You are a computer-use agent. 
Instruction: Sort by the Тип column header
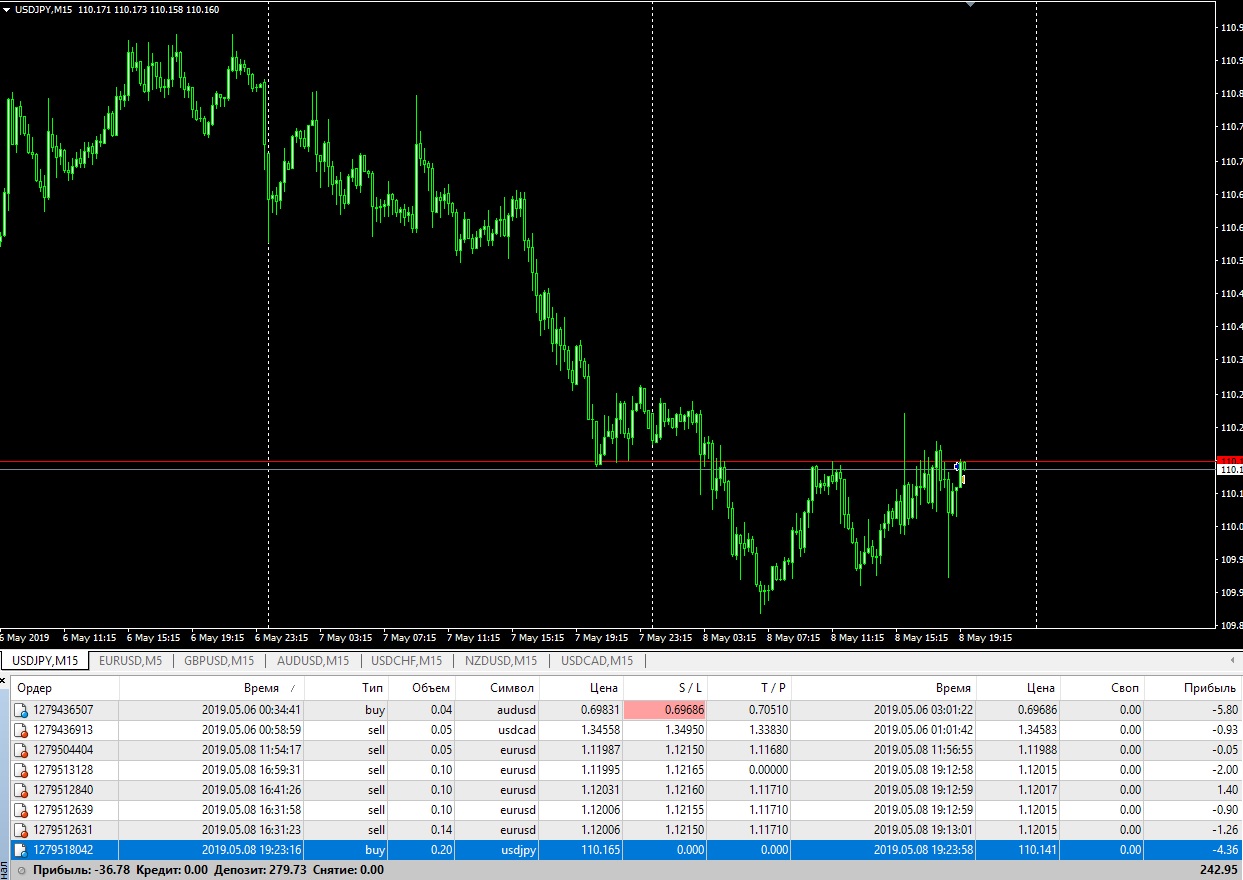[x=346, y=688]
